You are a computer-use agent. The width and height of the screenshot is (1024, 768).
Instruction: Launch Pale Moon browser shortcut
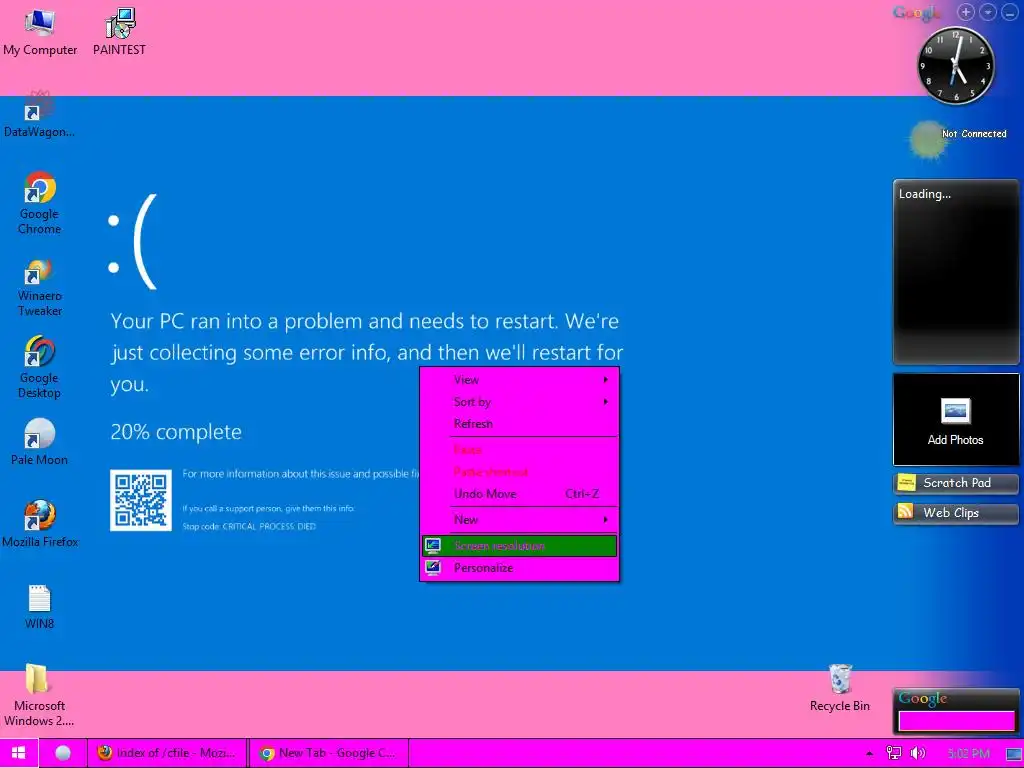39,442
